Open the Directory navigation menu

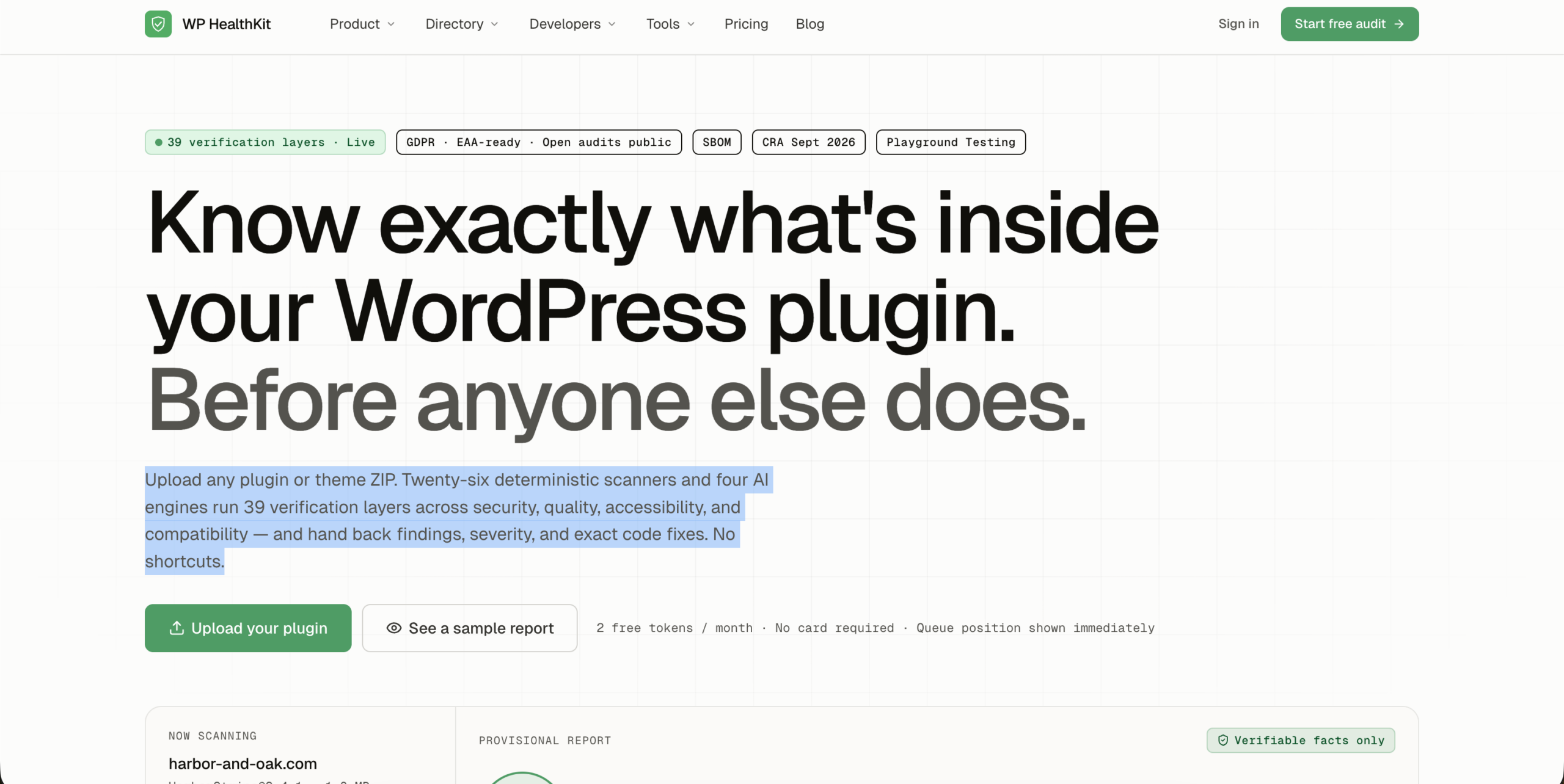click(462, 24)
